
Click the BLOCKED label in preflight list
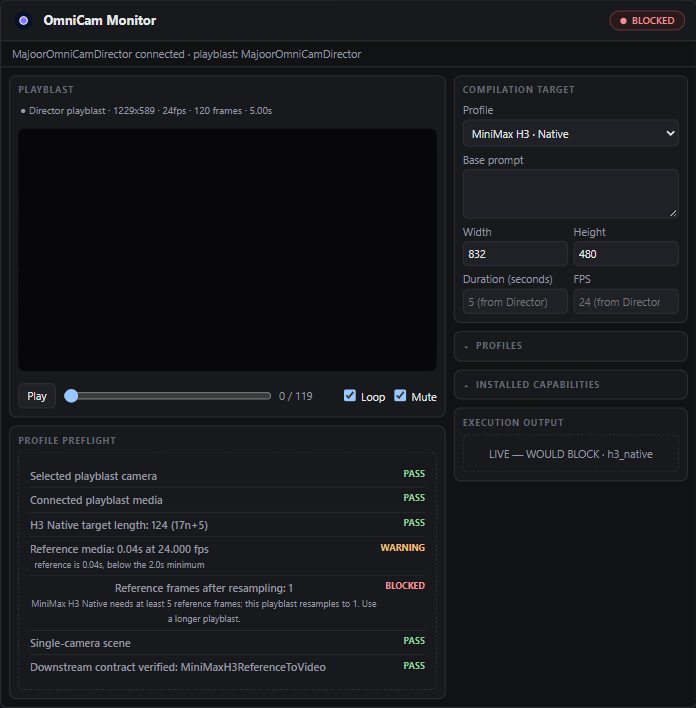point(405,586)
